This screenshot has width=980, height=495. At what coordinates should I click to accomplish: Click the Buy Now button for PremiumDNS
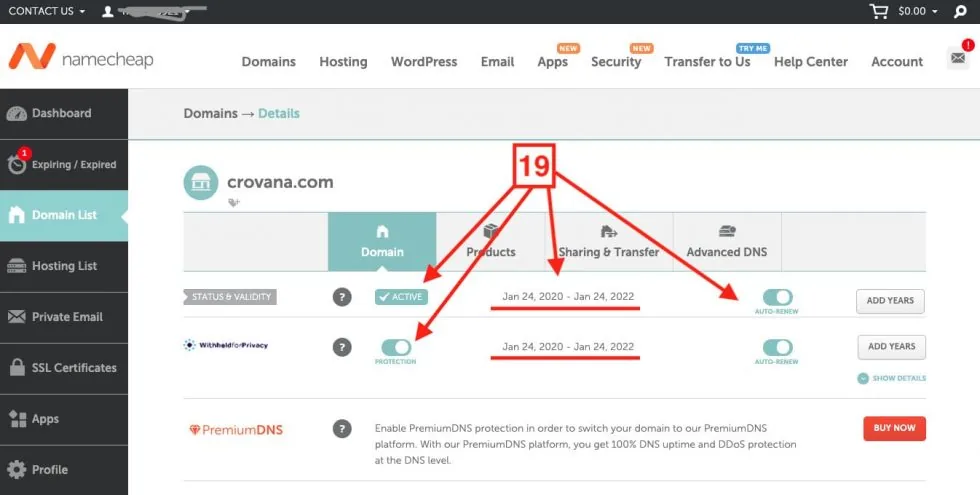894,429
